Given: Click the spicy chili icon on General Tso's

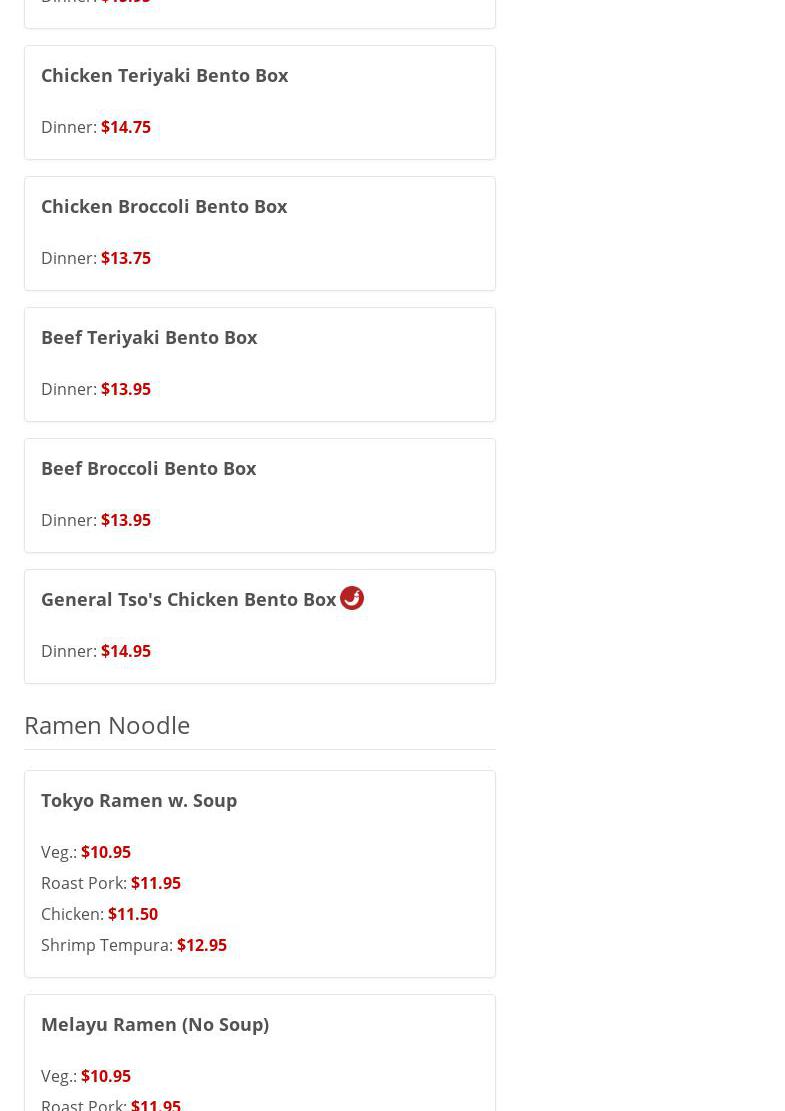Looking at the screenshot, I should click(352, 598).
